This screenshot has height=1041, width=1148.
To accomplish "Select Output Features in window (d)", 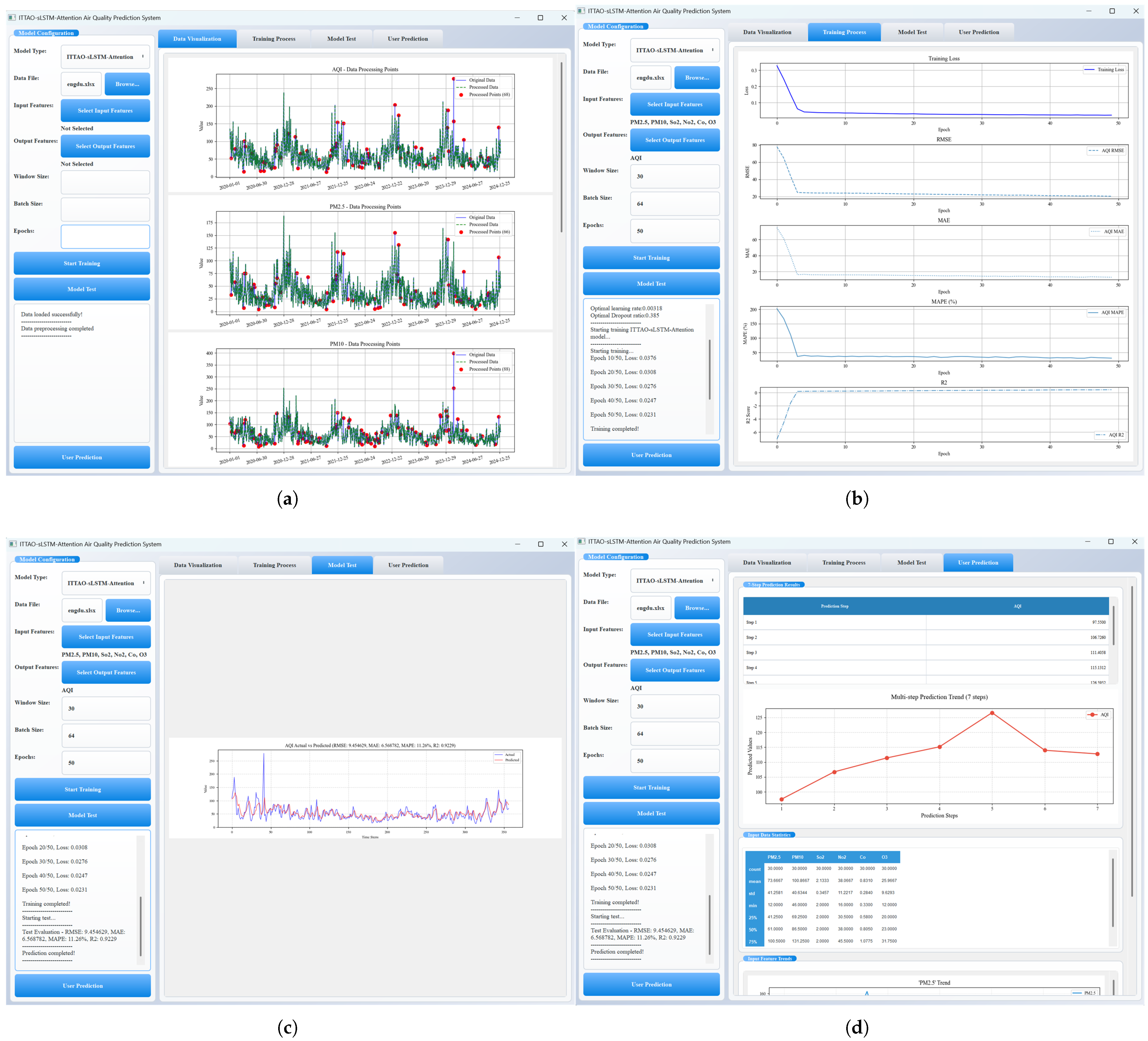I will [675, 670].
